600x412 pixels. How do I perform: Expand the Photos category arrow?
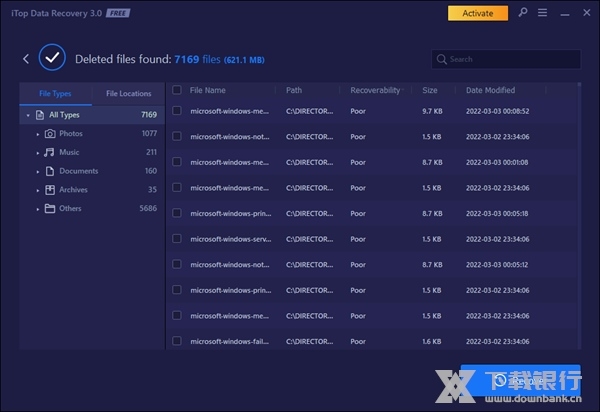point(38,134)
